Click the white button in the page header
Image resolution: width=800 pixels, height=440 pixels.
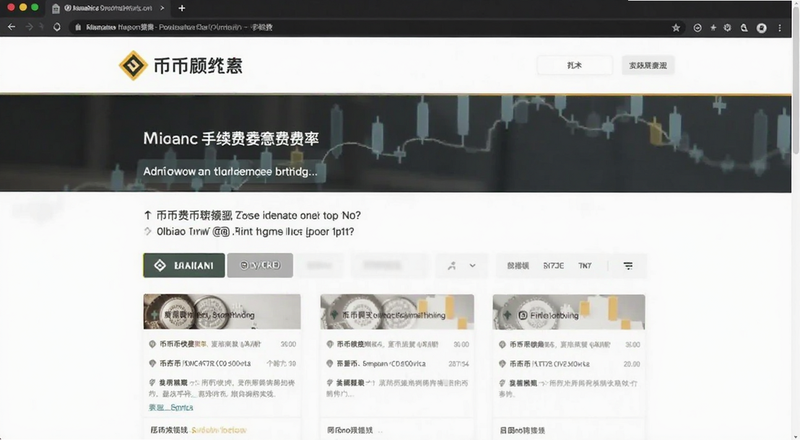click(x=574, y=65)
